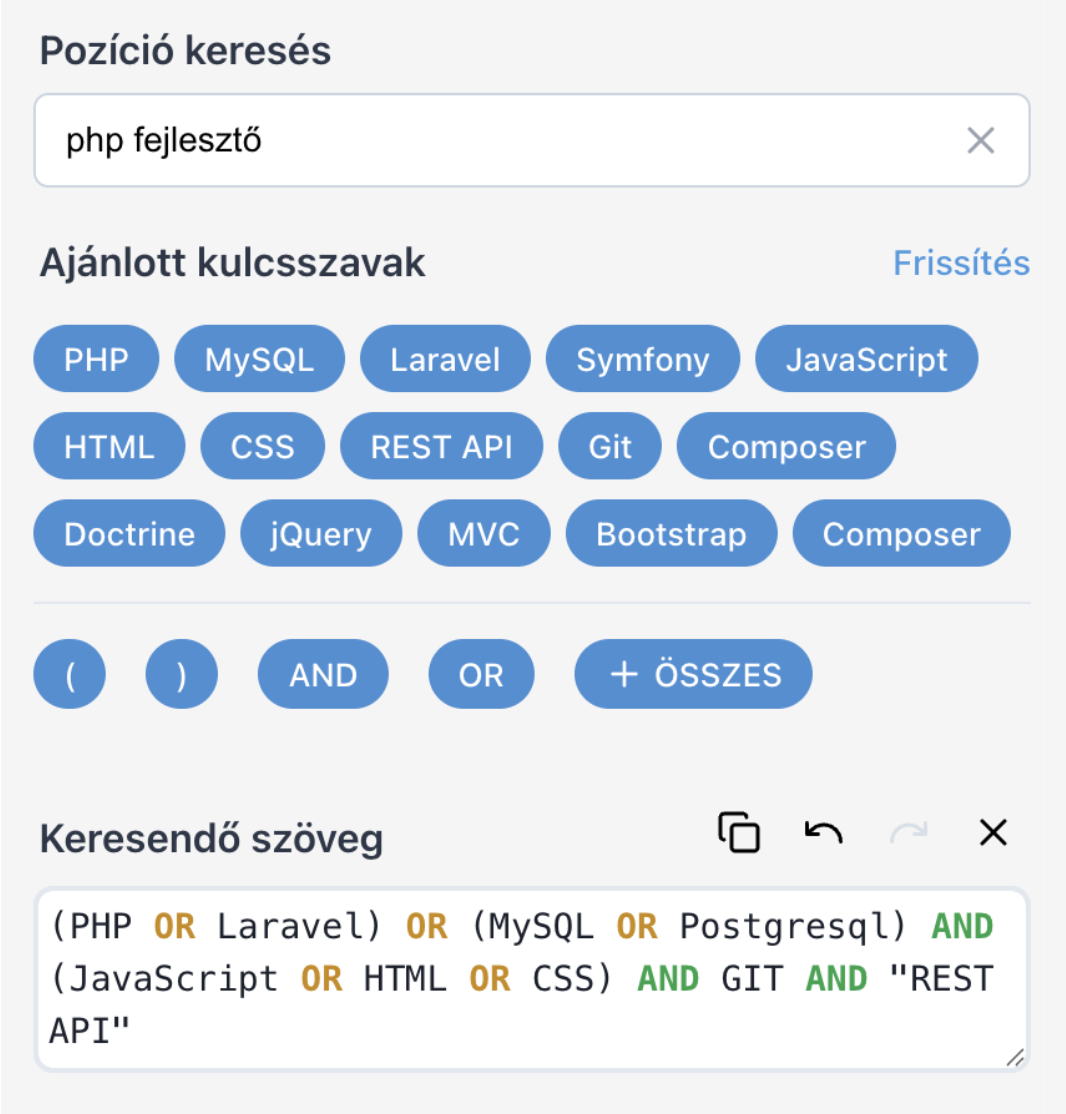Add the Bootstrap keyword chip
The image size is (1066, 1114).
pos(671,533)
